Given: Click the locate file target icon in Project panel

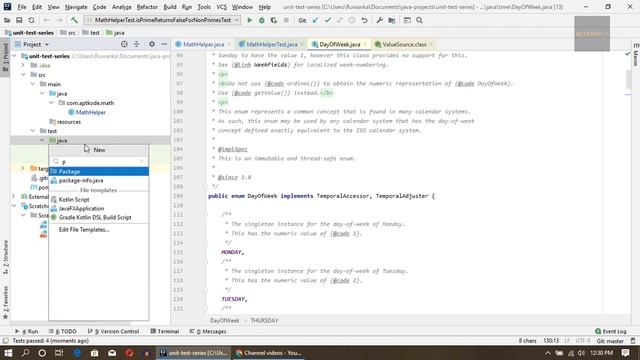Looking at the screenshot, I should pos(124,44).
